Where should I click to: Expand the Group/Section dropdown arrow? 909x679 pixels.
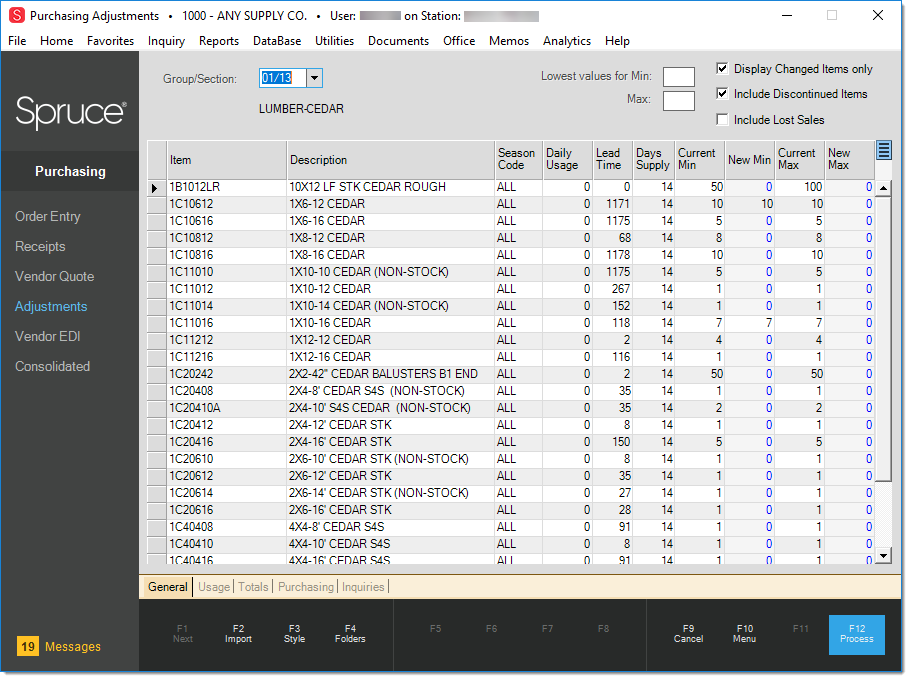tap(314, 78)
